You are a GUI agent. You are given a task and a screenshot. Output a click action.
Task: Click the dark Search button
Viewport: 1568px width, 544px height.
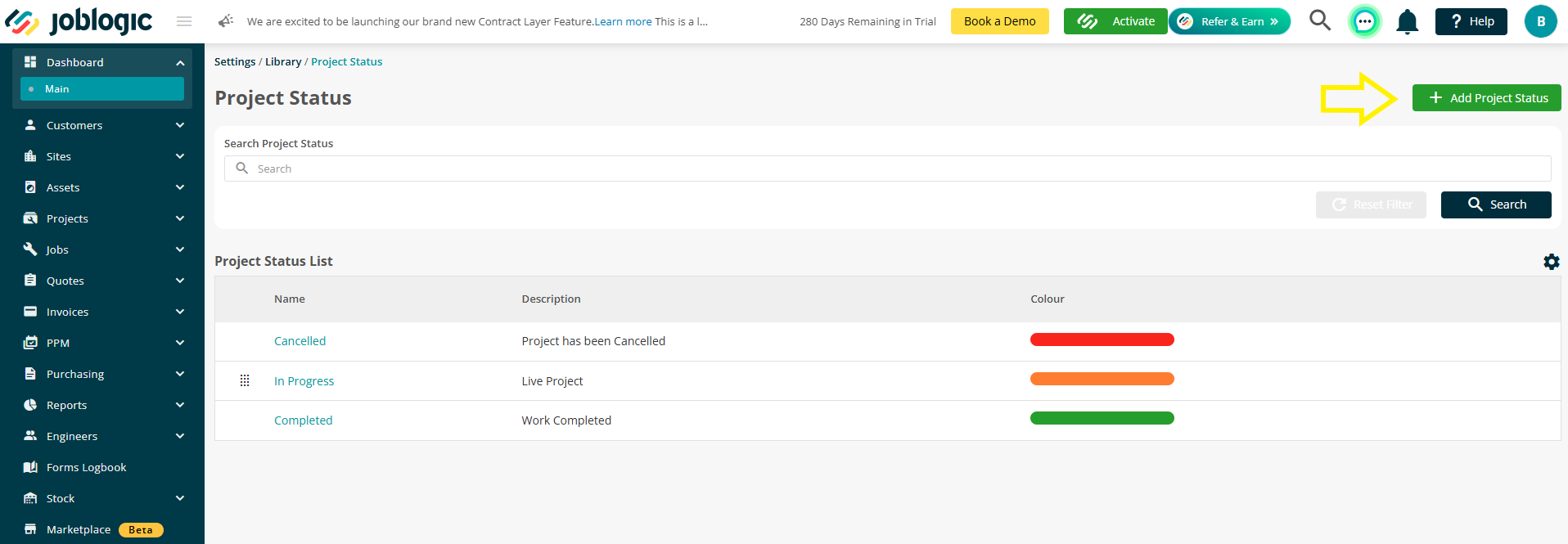point(1496,205)
